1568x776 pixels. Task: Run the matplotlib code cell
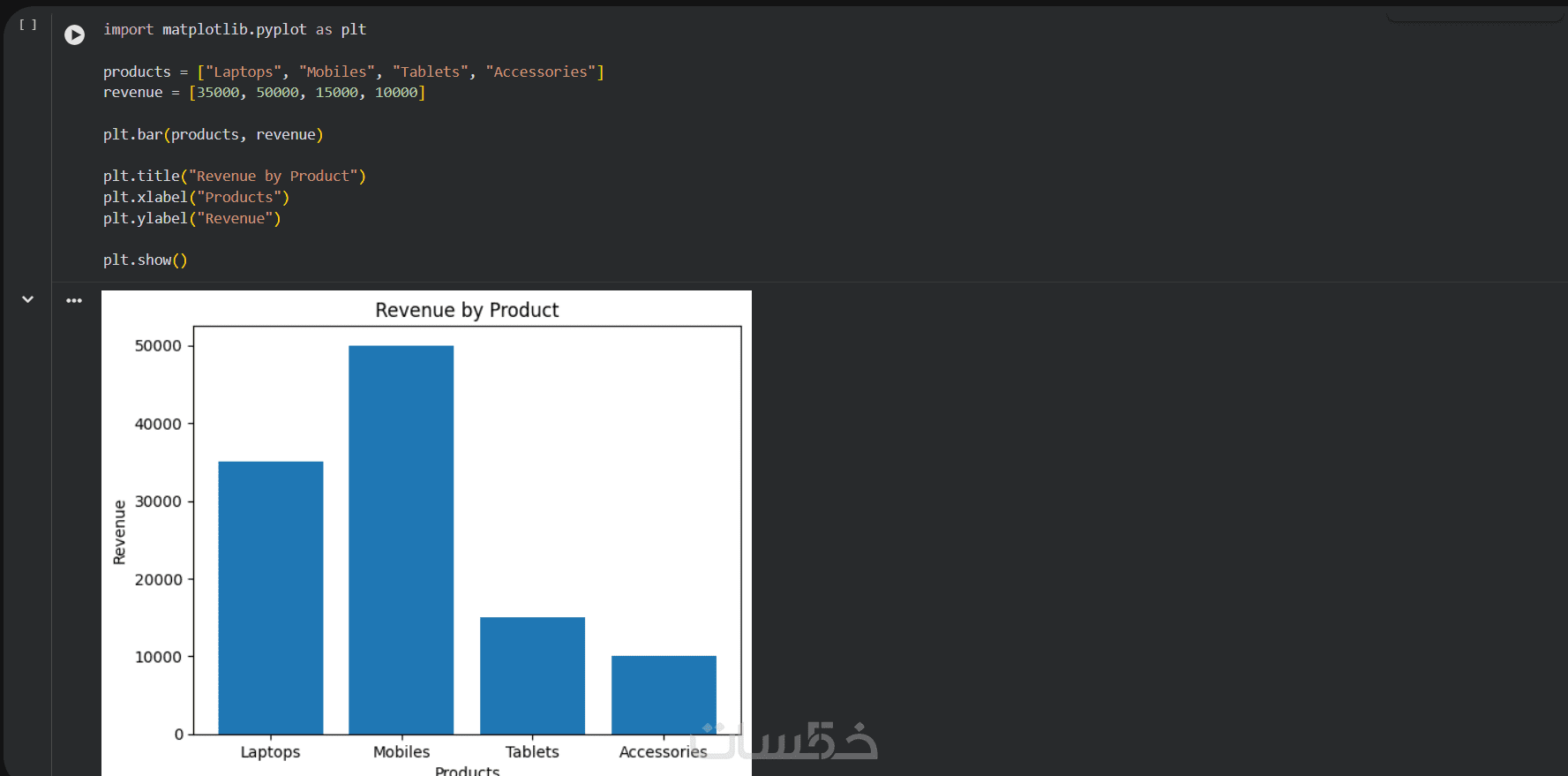[x=74, y=34]
